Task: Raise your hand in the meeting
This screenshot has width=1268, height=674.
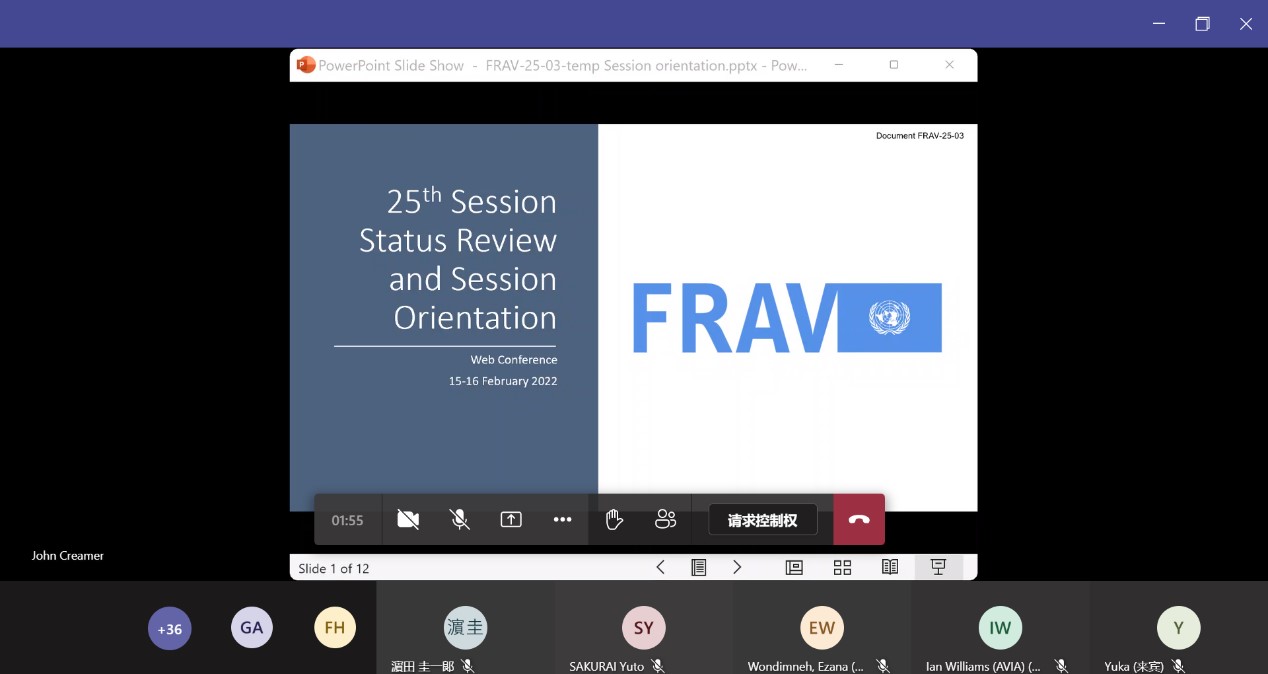Action: click(x=614, y=520)
